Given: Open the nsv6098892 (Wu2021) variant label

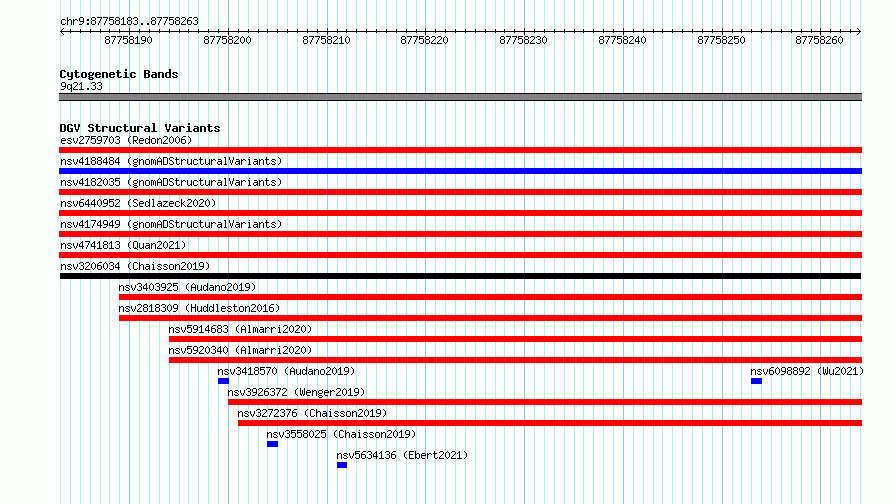Looking at the screenshot, I should click(x=807, y=371).
